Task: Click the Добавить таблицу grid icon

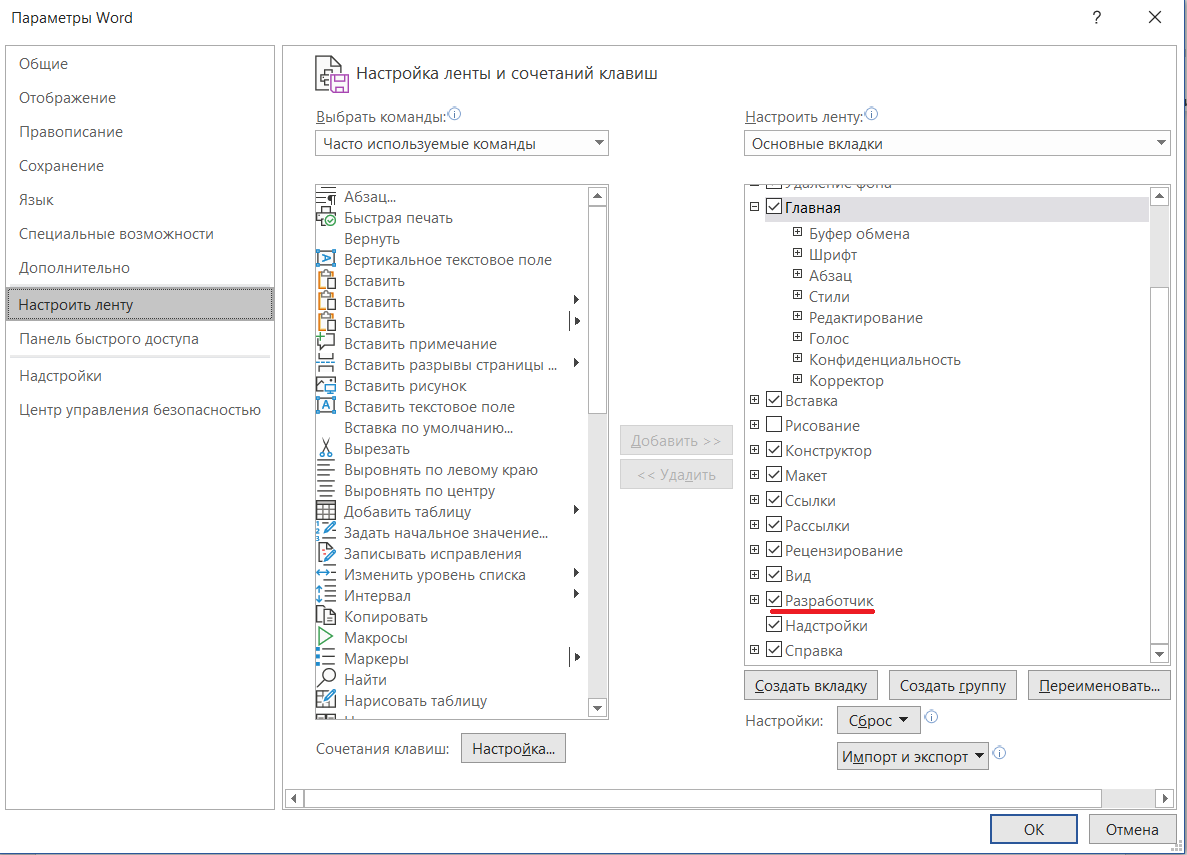Action: click(326, 511)
